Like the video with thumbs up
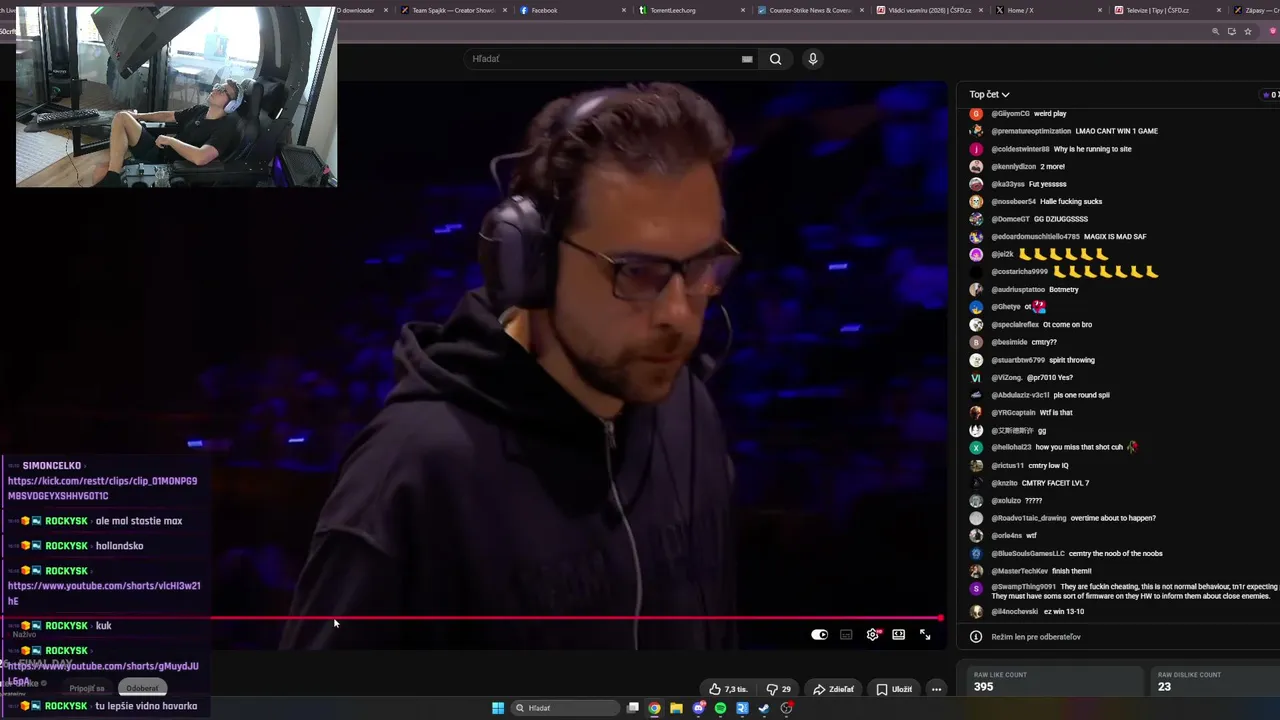 click(728, 689)
